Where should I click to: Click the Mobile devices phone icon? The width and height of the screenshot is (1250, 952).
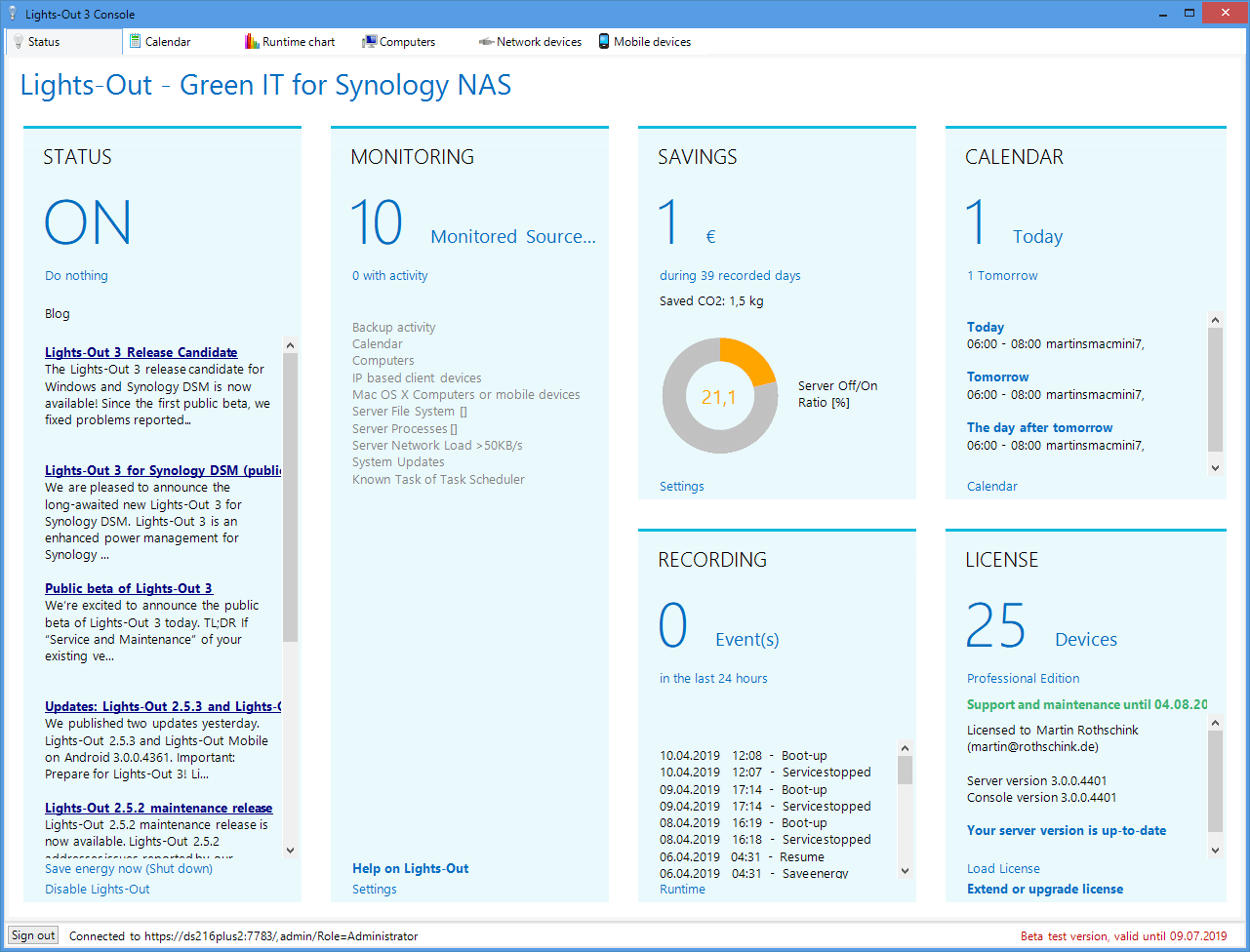[604, 42]
